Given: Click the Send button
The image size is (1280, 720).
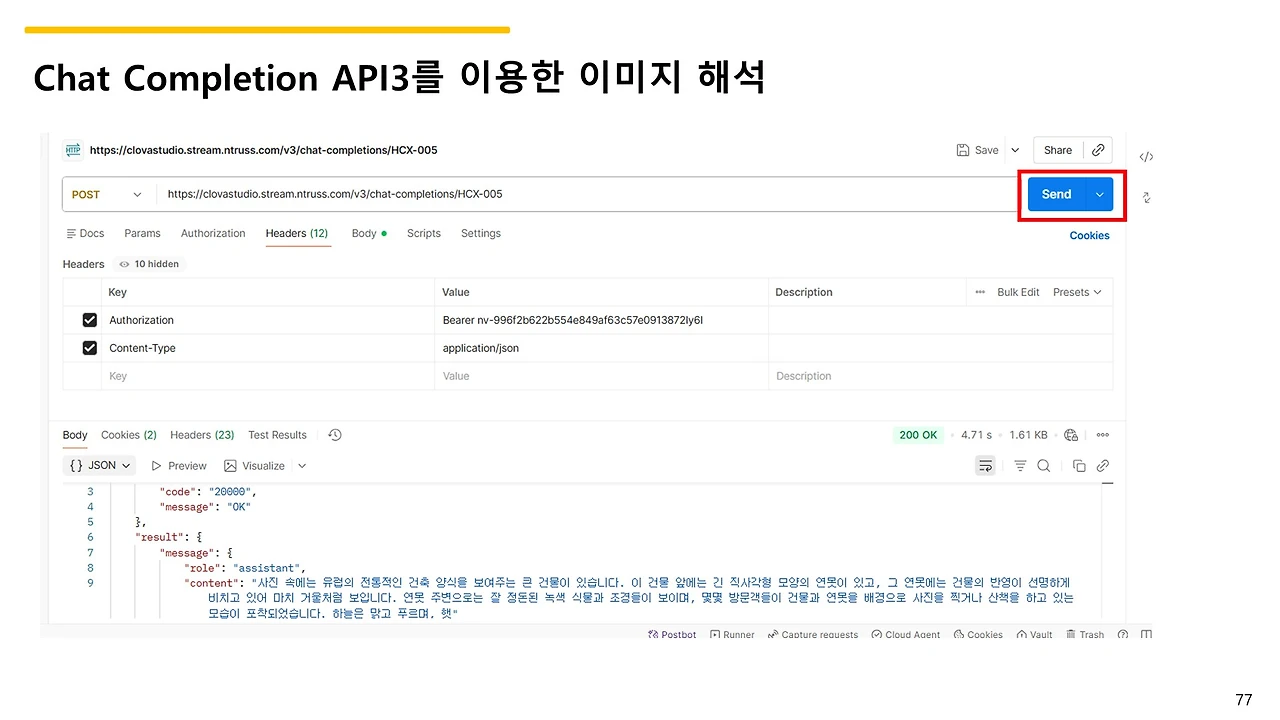Looking at the screenshot, I should 1056,194.
